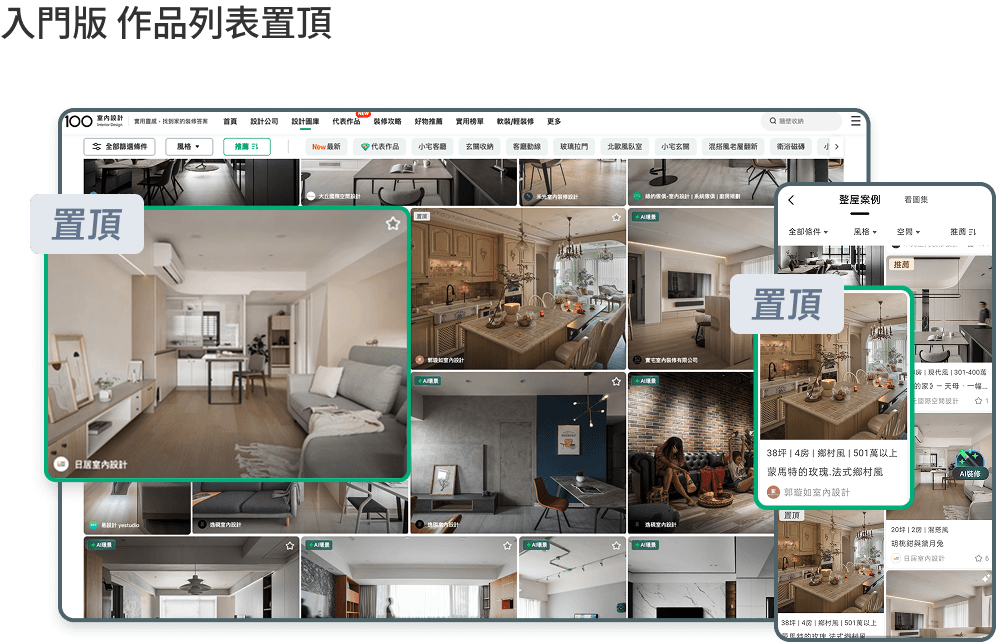Open the hamburger menu icon

[856, 121]
